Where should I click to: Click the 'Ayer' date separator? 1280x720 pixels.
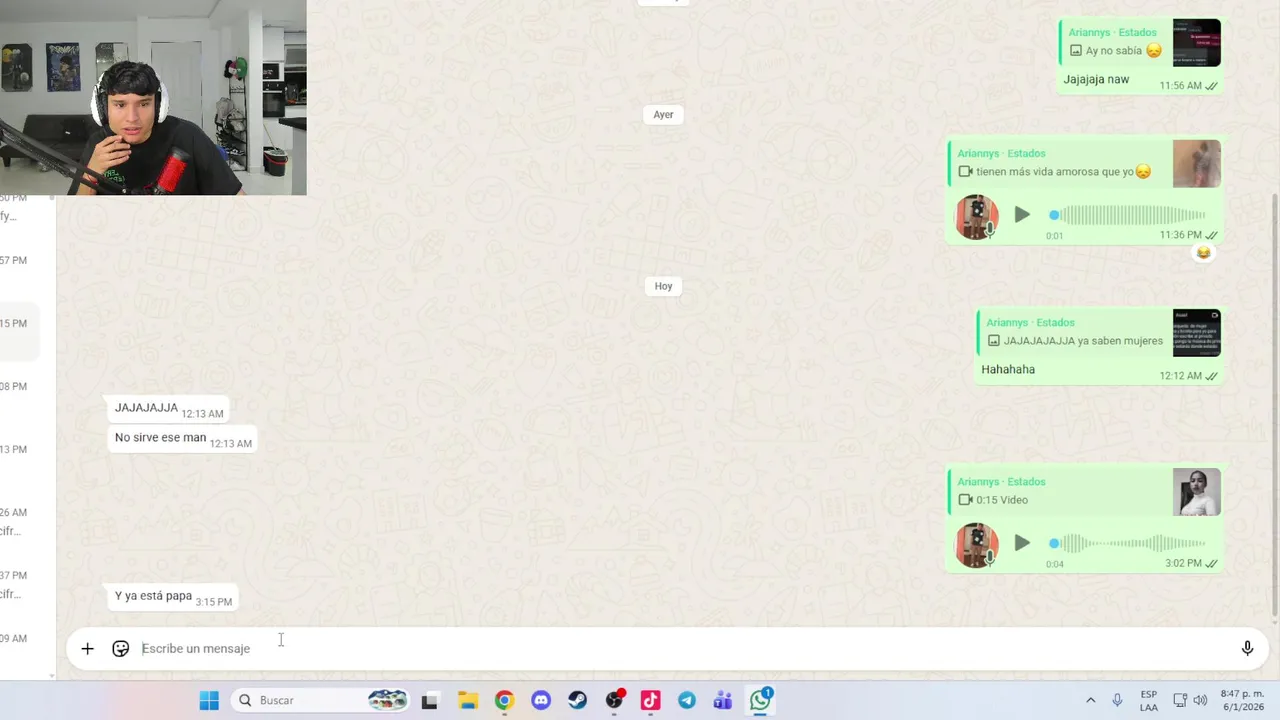[x=663, y=115]
